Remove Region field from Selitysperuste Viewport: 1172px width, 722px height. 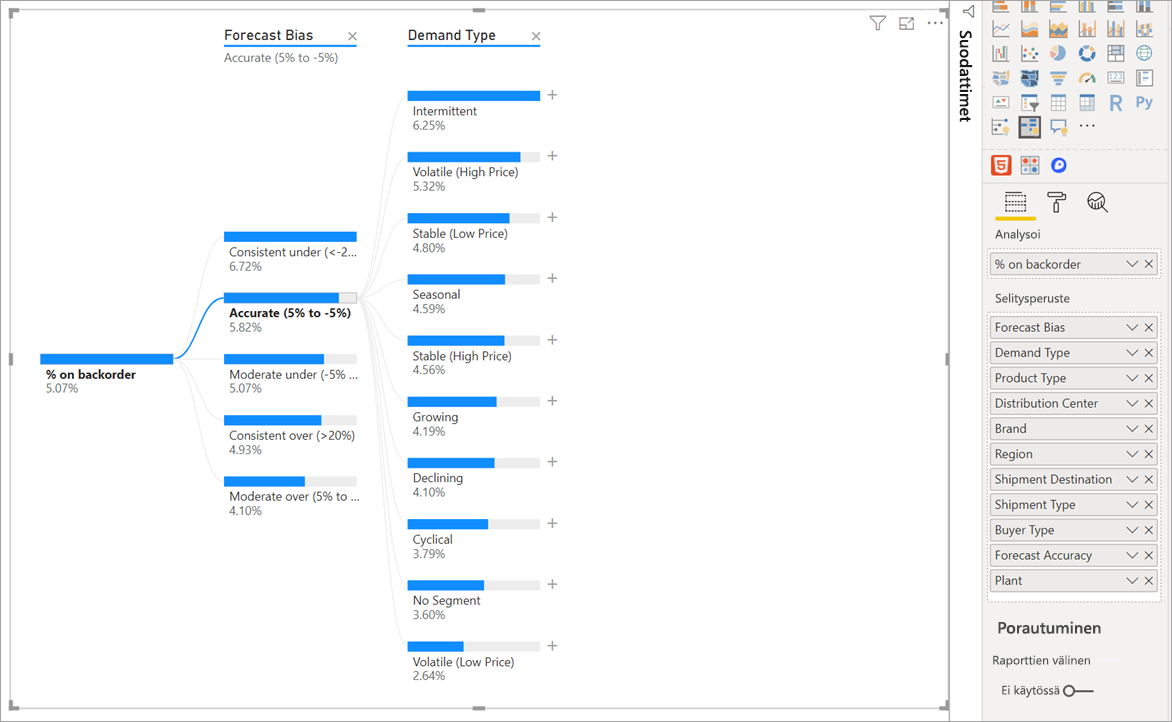(1149, 454)
